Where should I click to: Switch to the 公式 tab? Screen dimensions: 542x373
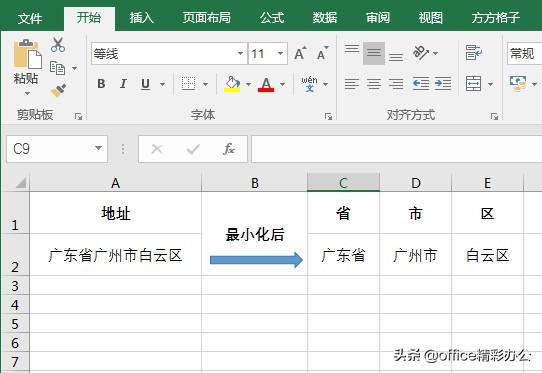tap(272, 18)
